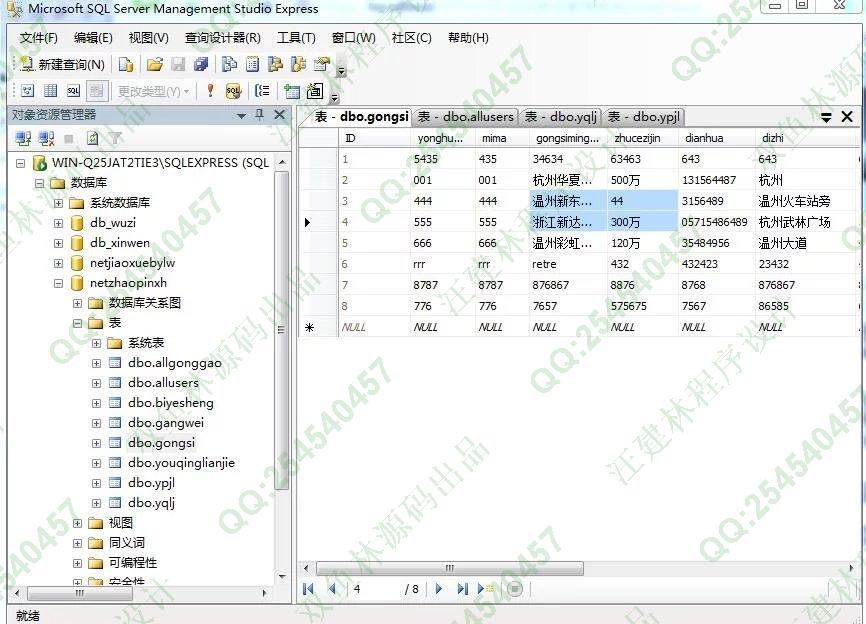This screenshot has height=624, width=866.
Task: Expand the netjiaoxuebylw database node
Action: coord(59,263)
